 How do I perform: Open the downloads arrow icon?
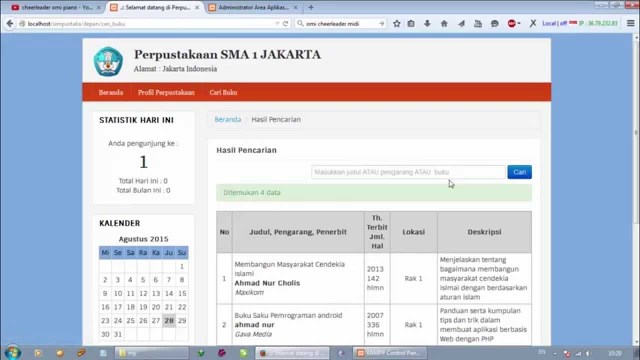[x=427, y=24]
